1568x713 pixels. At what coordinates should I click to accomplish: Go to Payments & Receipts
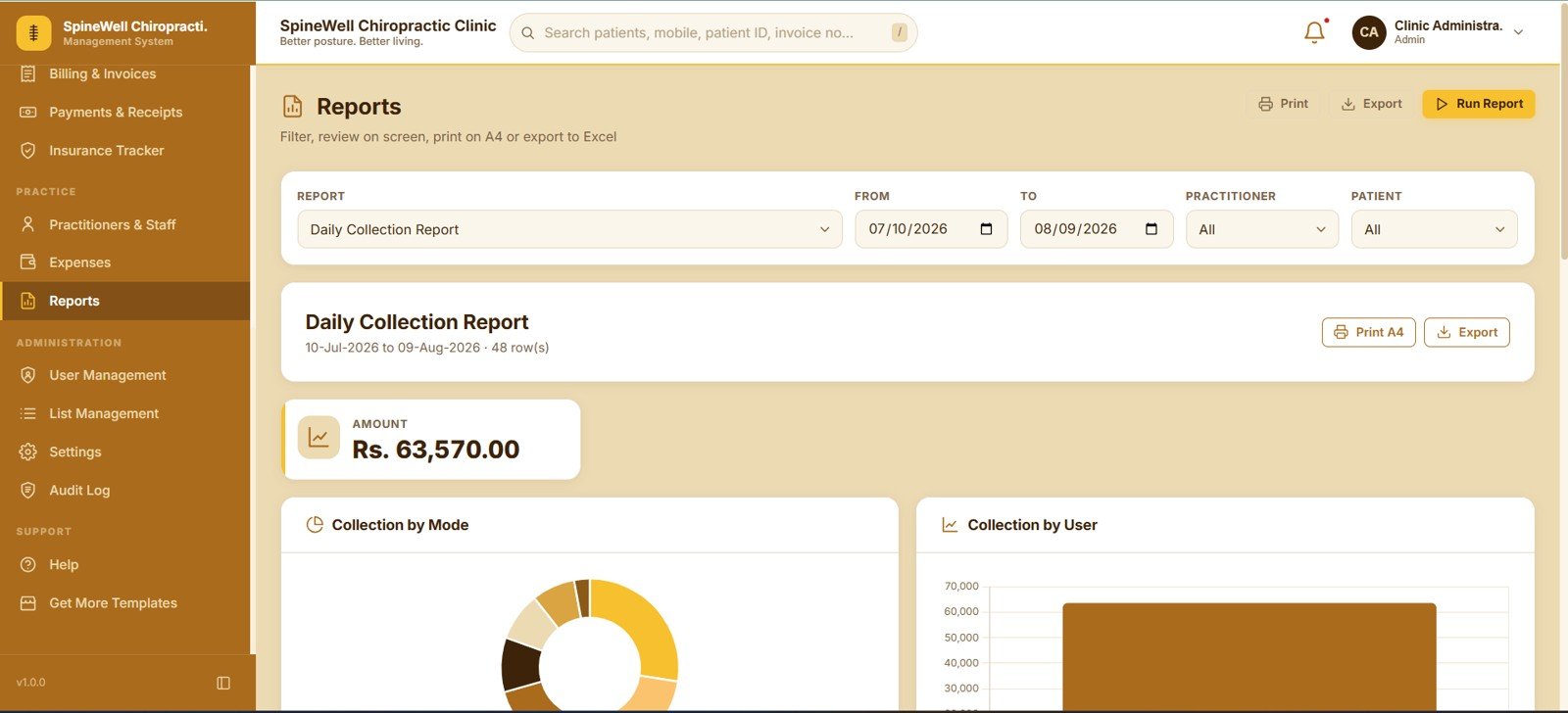tap(125, 112)
